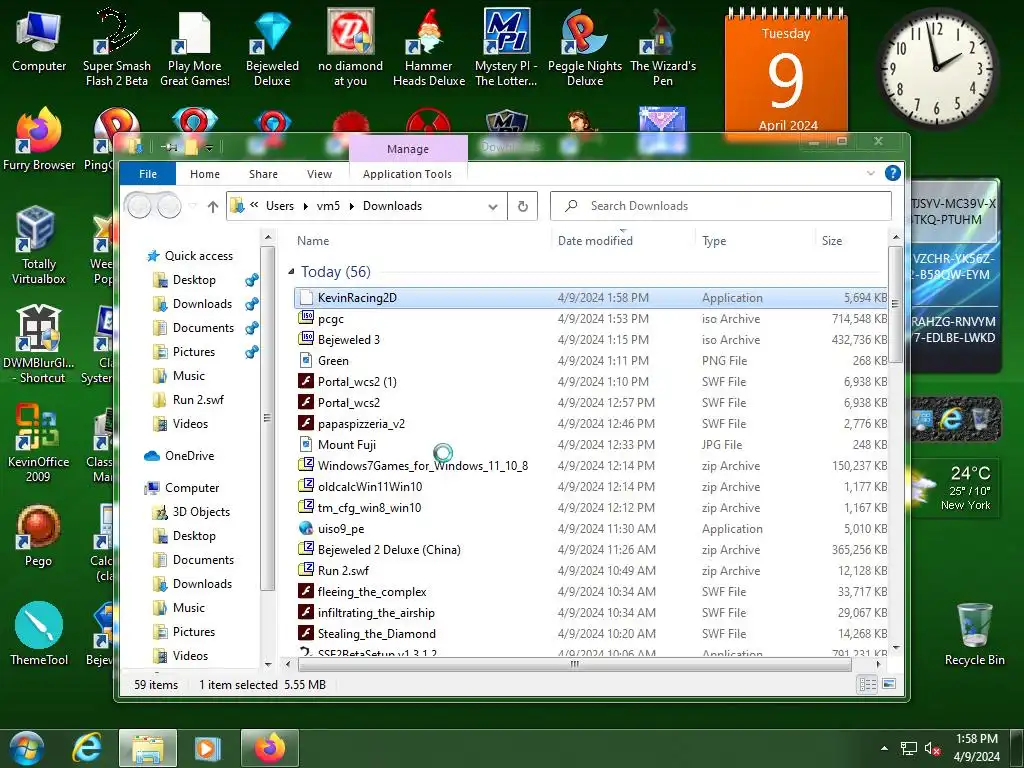
Task: Sort by Date modified column header
Action: pyautogui.click(x=595, y=241)
